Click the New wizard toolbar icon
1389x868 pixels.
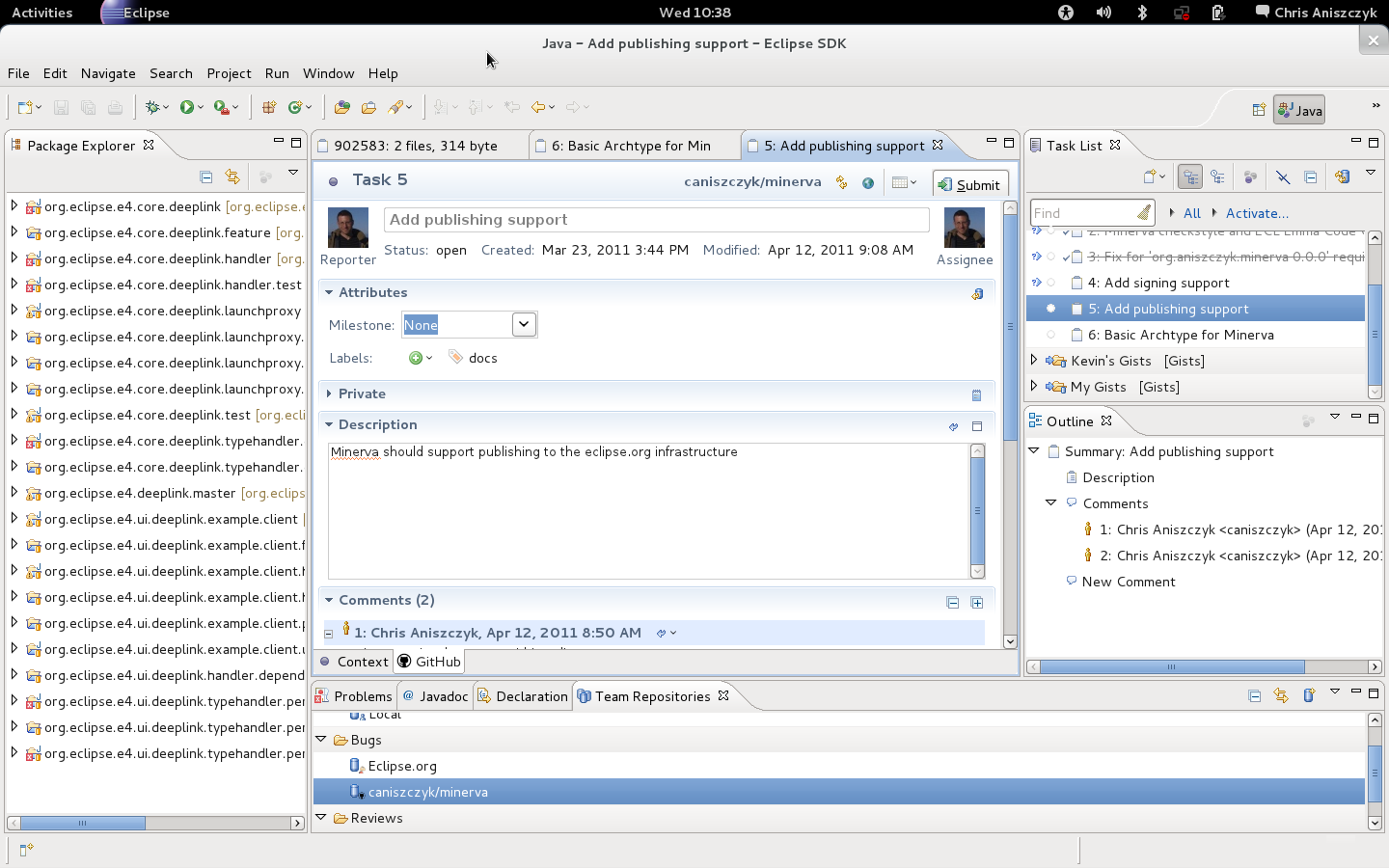coord(25,107)
